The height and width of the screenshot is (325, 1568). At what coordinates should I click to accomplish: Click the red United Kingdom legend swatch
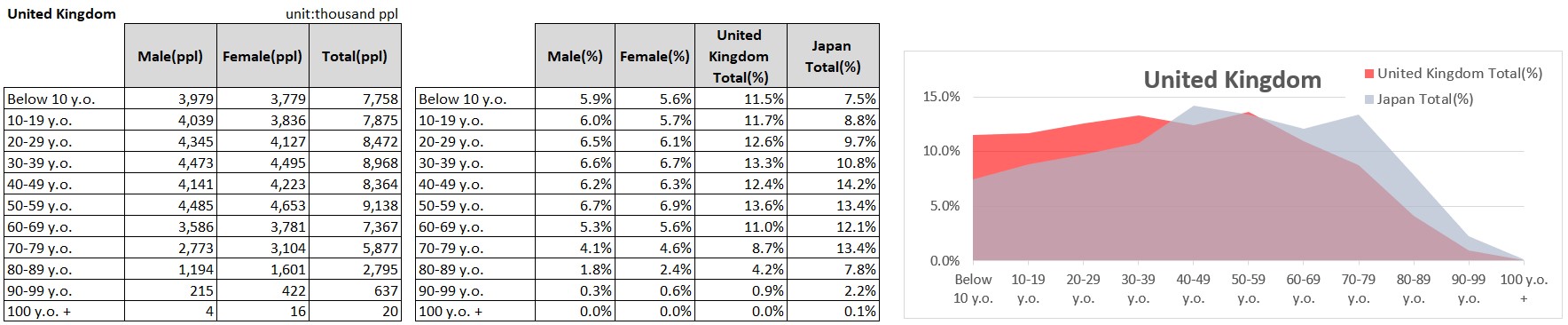(x=1369, y=74)
